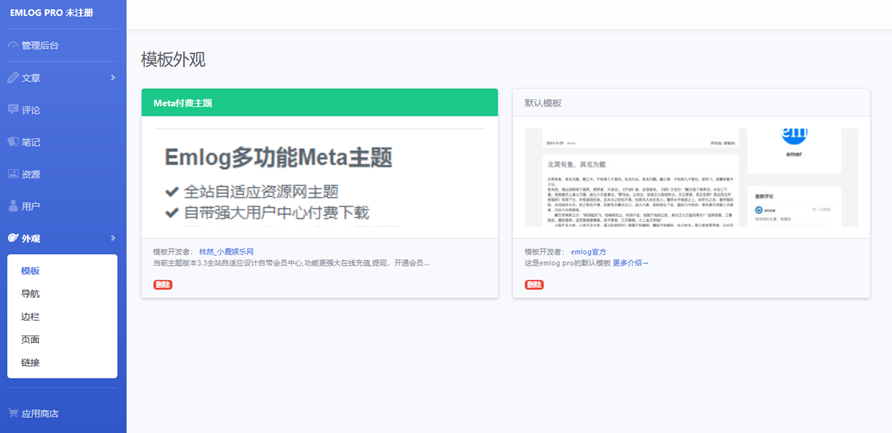This screenshot has width=892, height=433.
Task: Click the pencil icon next to 文章
Action: [13, 77]
